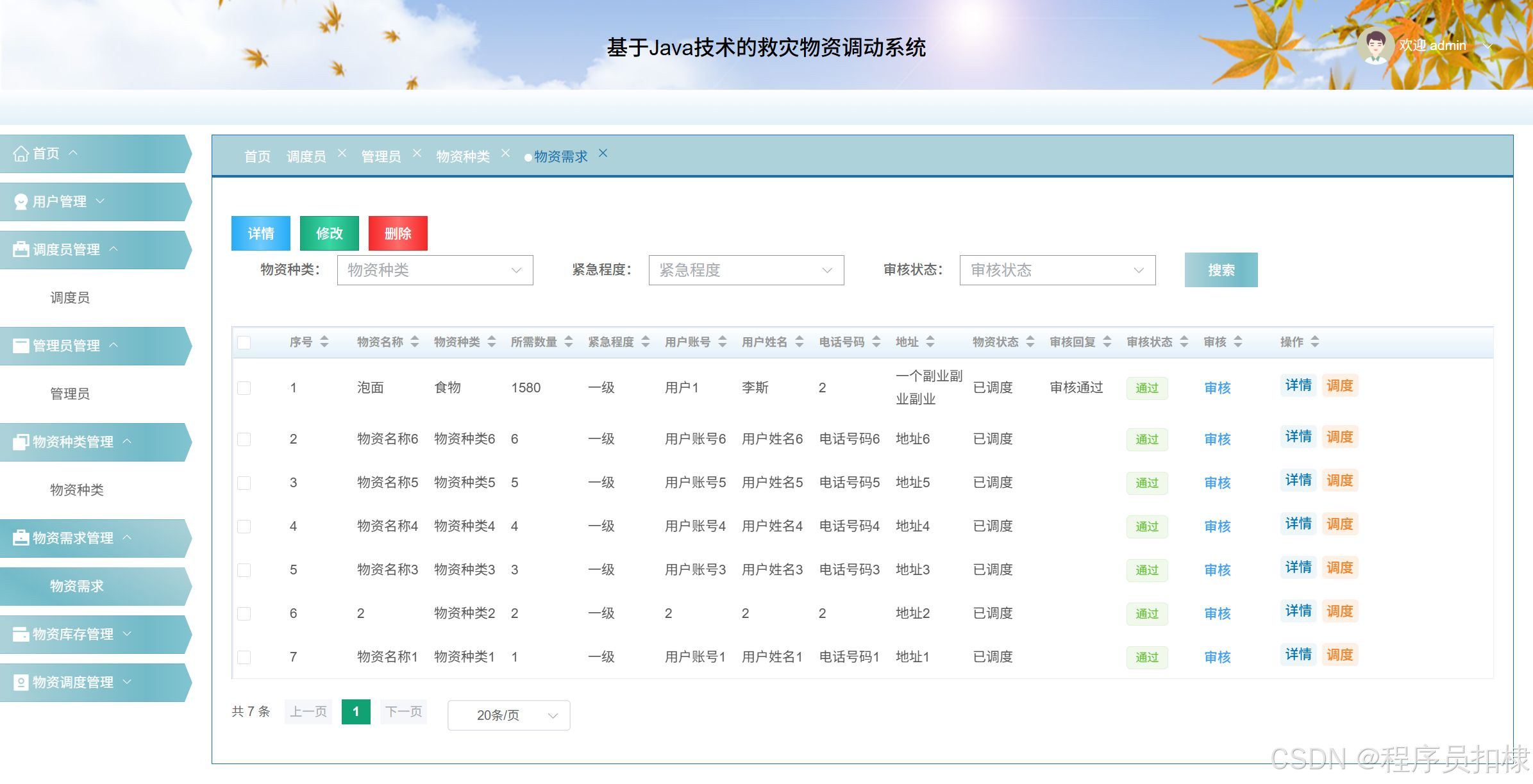Viewport: 1533px width, 784px height.
Task: Check the row checkbox for 物资名称3
Action: [244, 570]
